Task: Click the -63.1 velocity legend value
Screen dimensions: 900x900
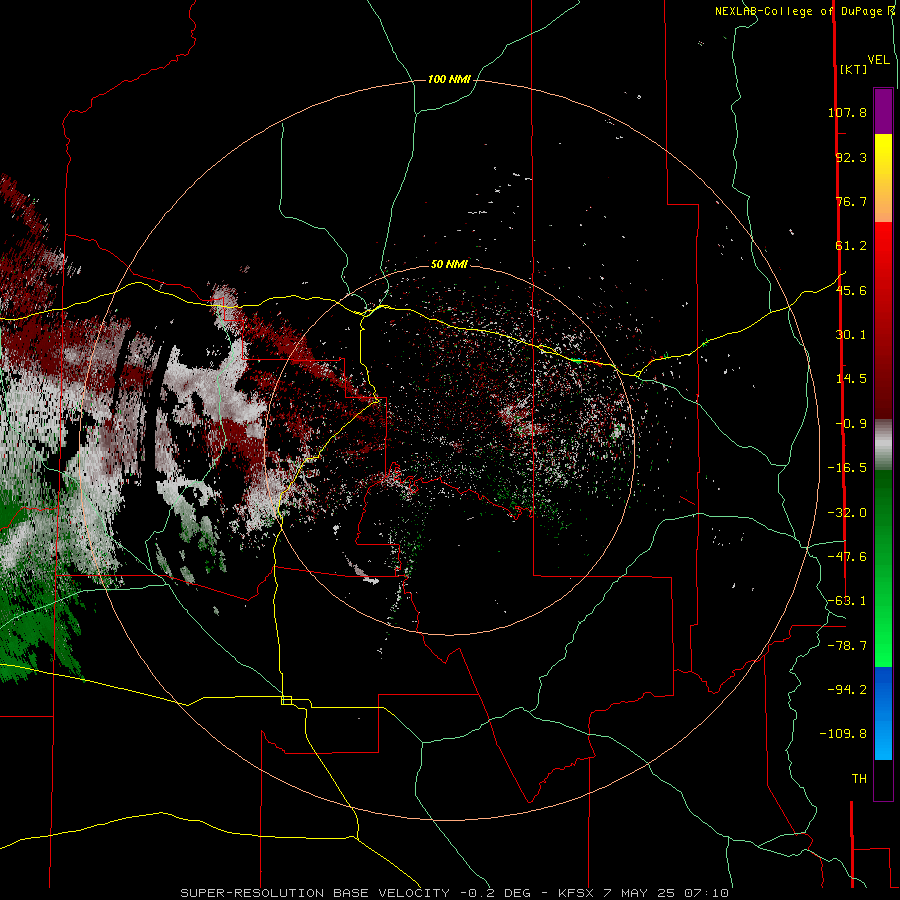Action: (847, 601)
